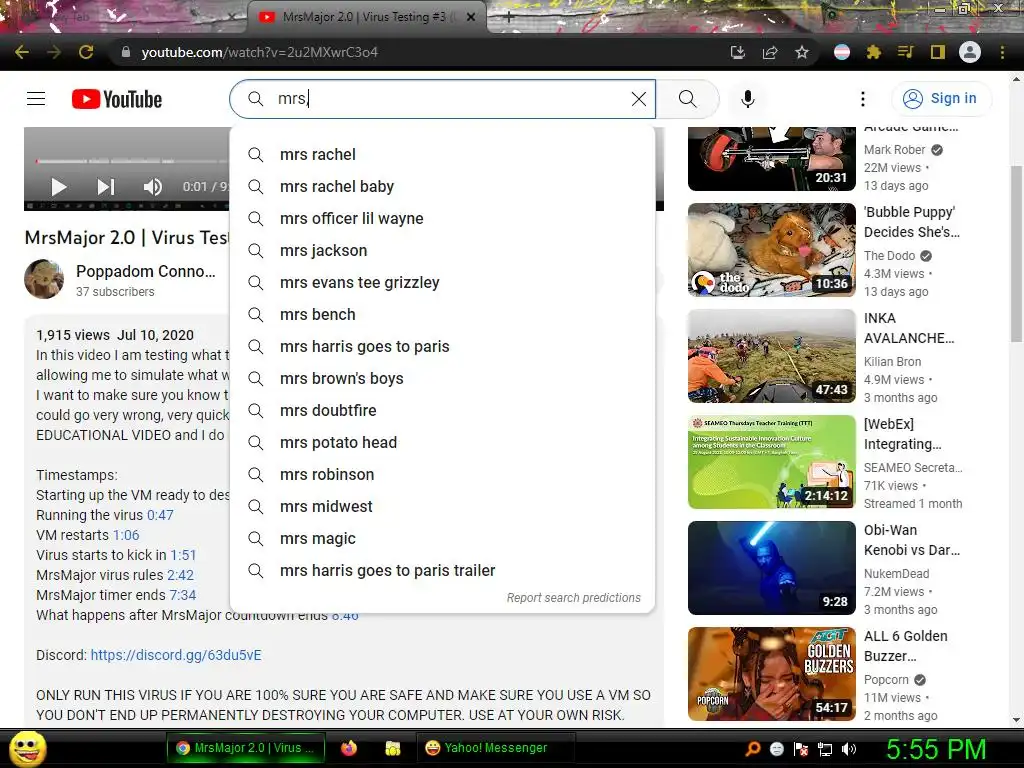Choose 'mrs doubtfire' suggestion

442,410
